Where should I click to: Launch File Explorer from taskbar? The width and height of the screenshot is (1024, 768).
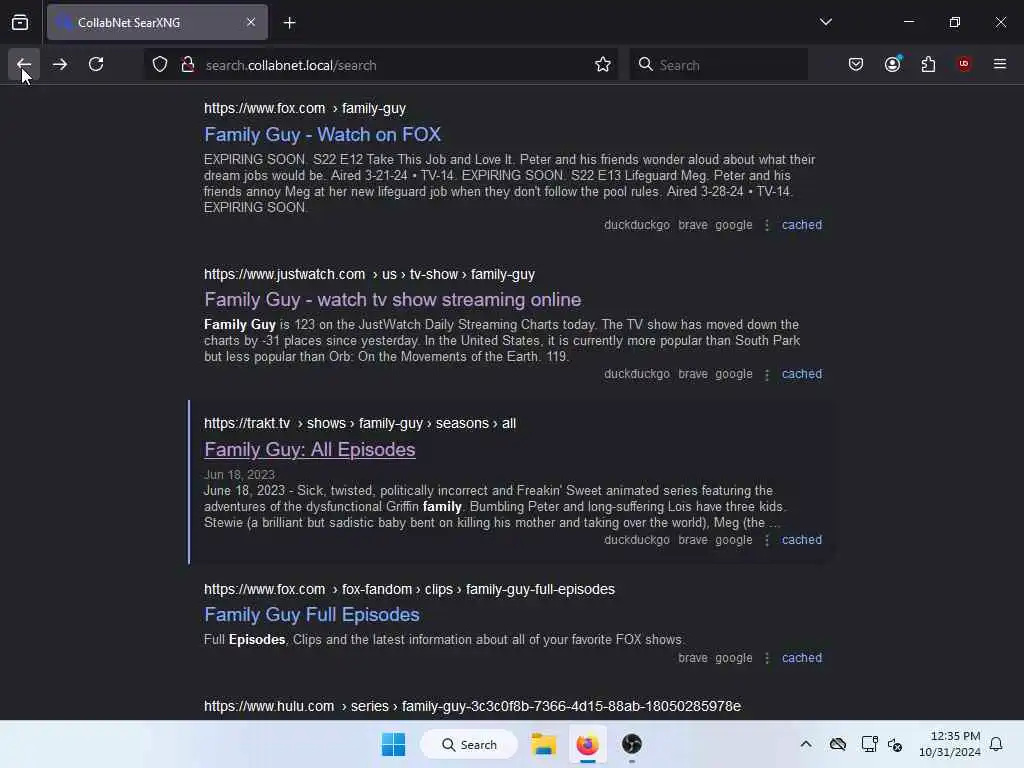pos(543,744)
